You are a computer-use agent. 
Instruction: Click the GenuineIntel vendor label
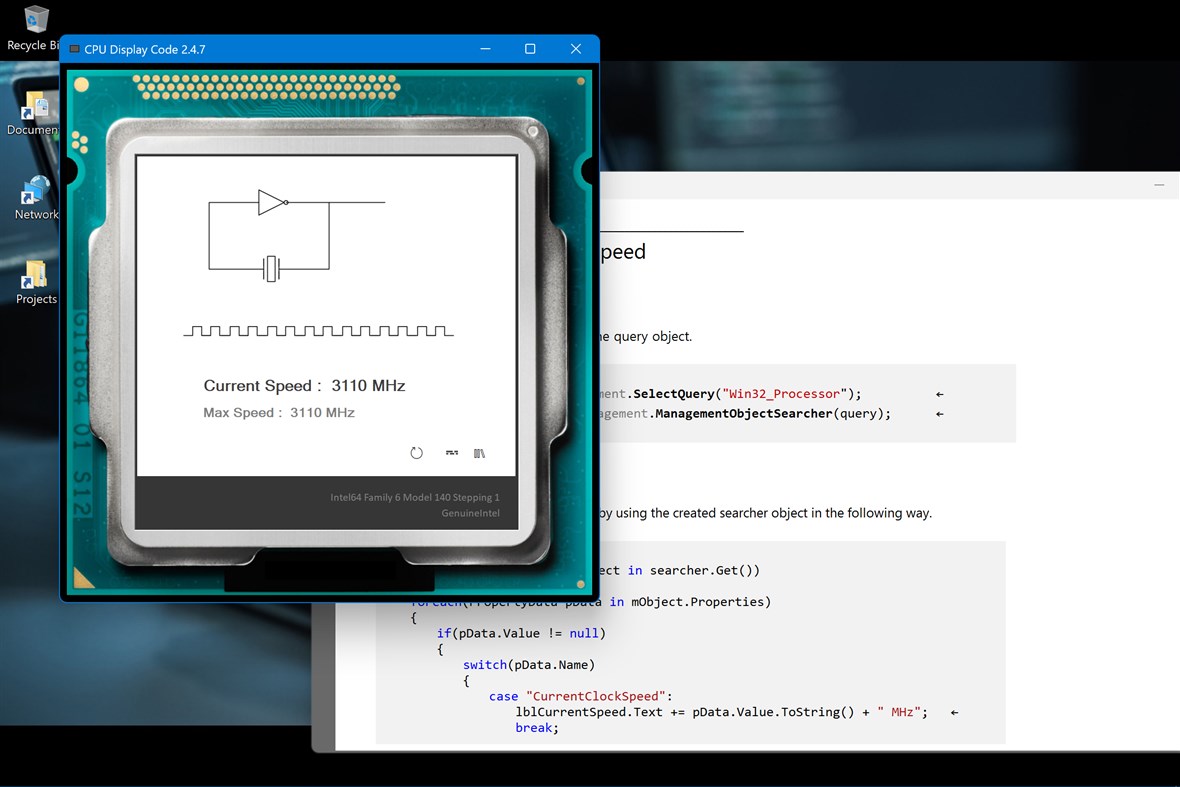[470, 513]
